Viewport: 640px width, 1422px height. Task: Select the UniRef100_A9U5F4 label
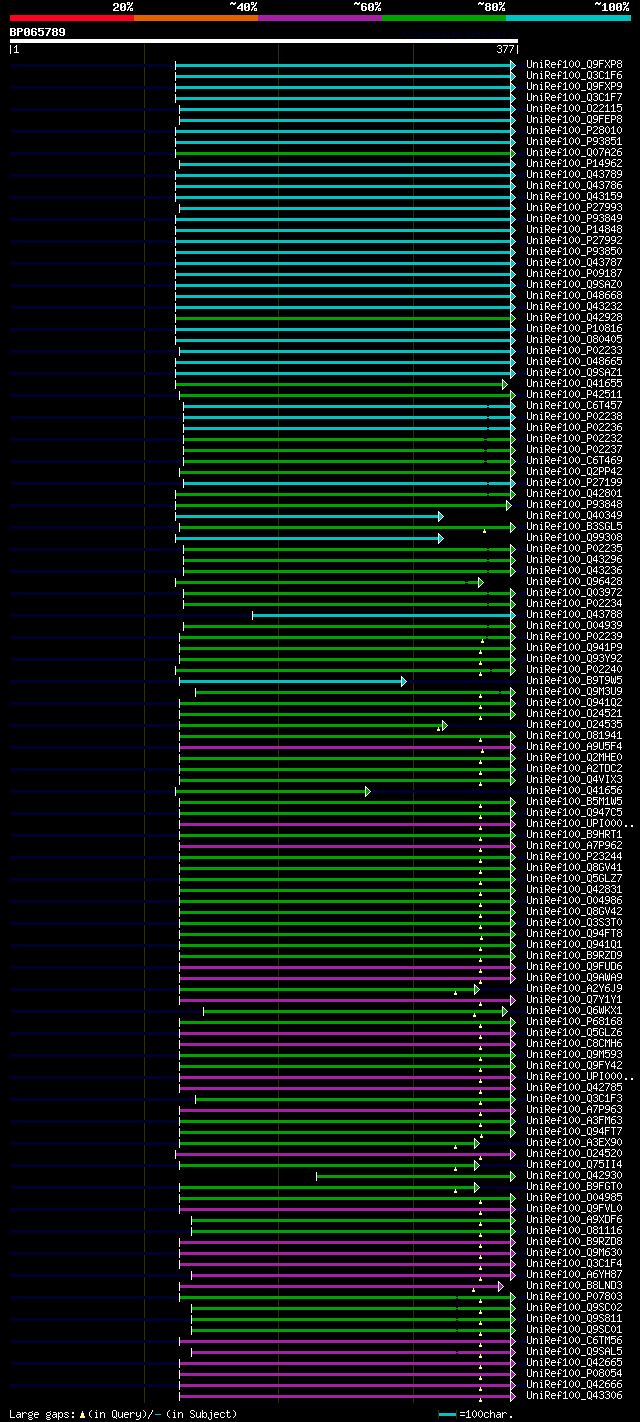coord(574,747)
